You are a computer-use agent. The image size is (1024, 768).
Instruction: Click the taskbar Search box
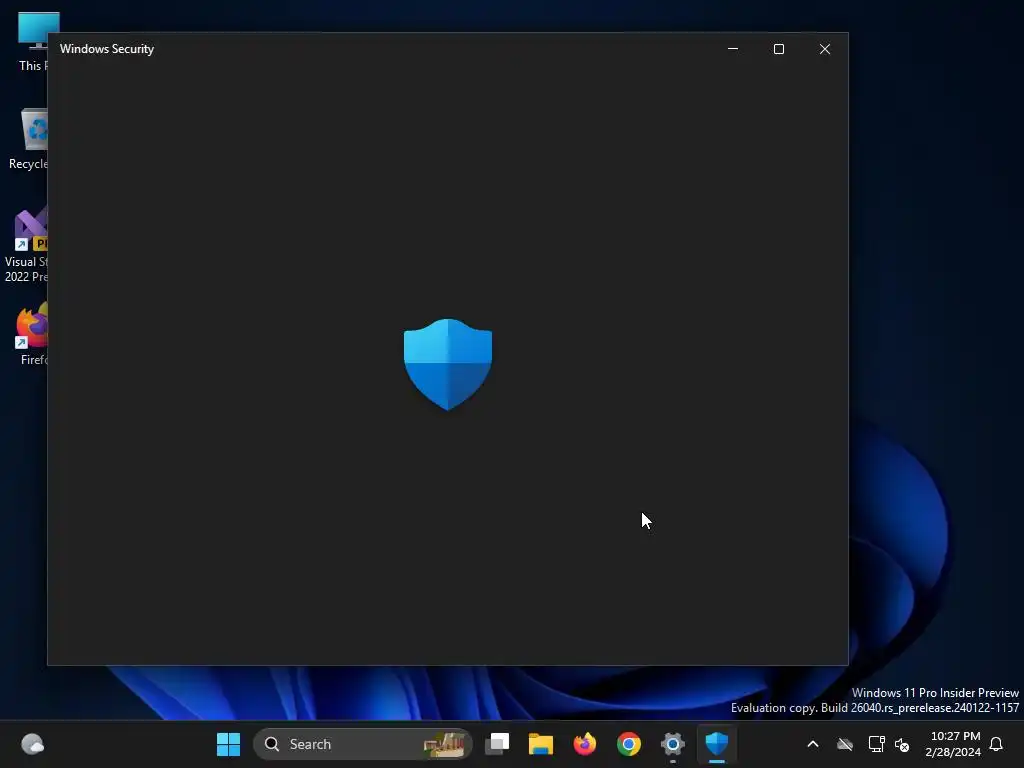click(x=362, y=744)
